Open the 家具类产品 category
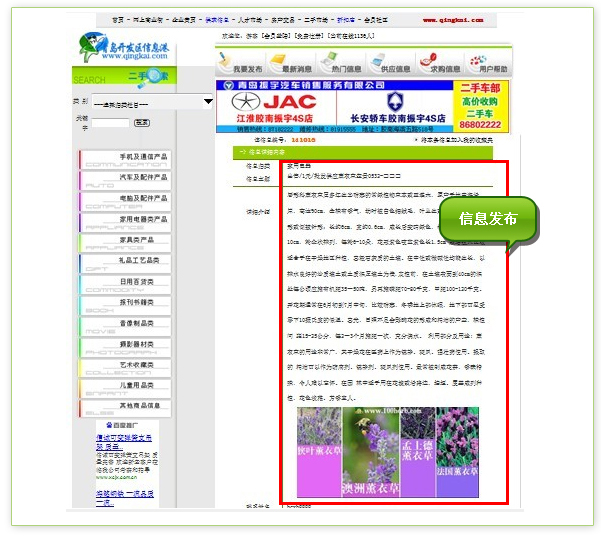This screenshot has height=536, width=601. (x=125, y=243)
